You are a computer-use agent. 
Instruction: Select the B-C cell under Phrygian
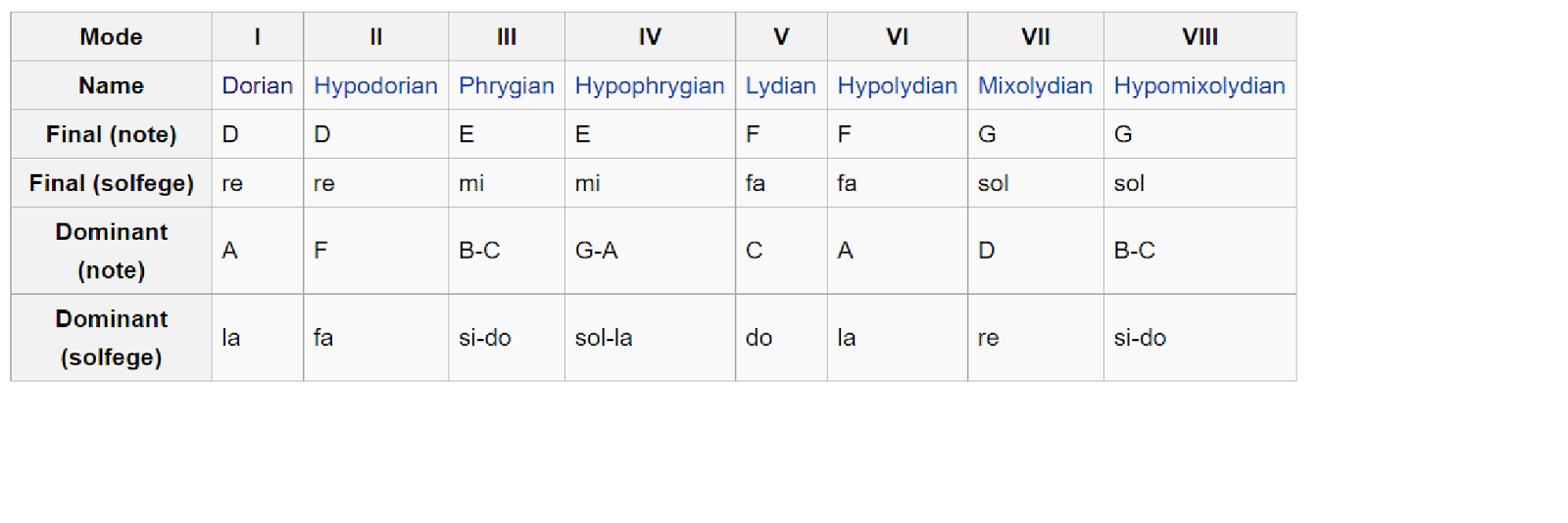pos(507,251)
